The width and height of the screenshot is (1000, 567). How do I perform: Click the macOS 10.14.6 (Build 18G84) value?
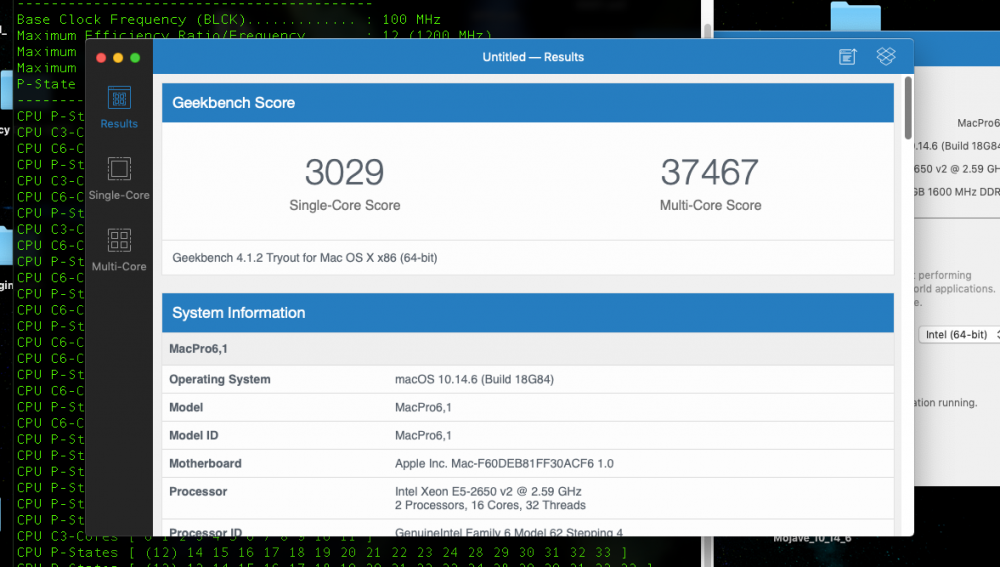pos(474,379)
